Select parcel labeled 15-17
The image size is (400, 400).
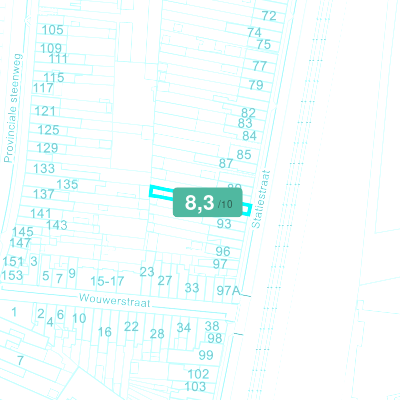click(107, 281)
